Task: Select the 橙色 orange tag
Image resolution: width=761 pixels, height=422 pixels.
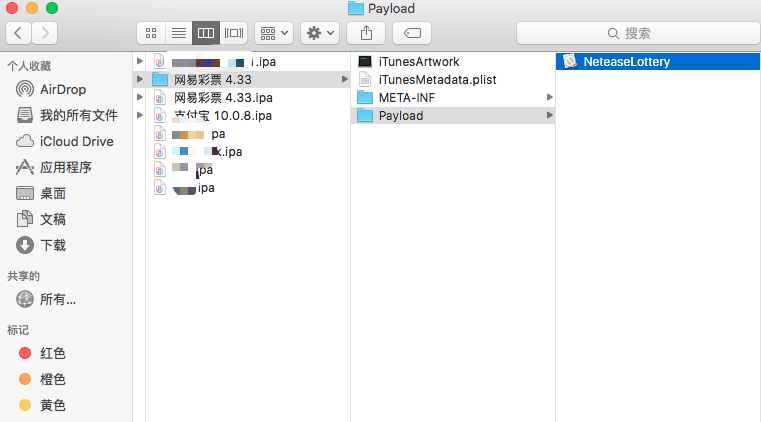Action: (42, 379)
